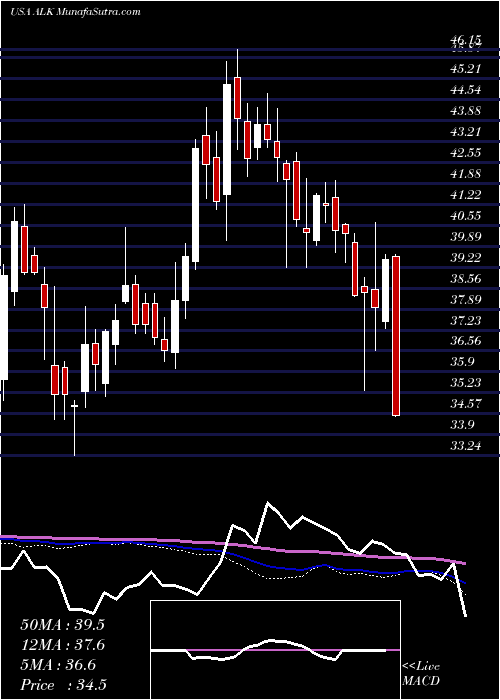Click the 'Price : 34.5' reading
The height and width of the screenshot is (700, 500).
pos(63,685)
